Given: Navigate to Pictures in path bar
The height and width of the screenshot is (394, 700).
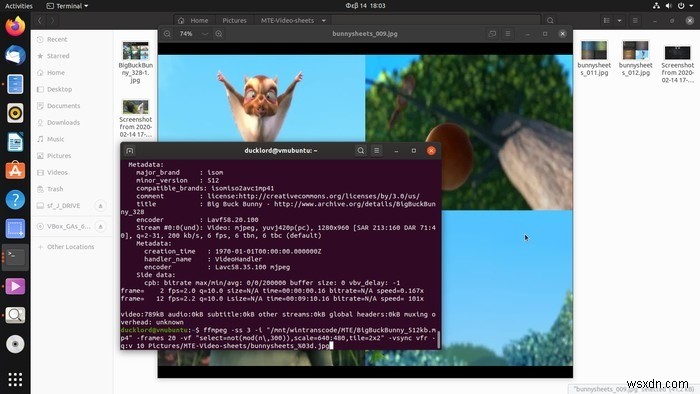Looking at the screenshot, I should click(x=234, y=21).
